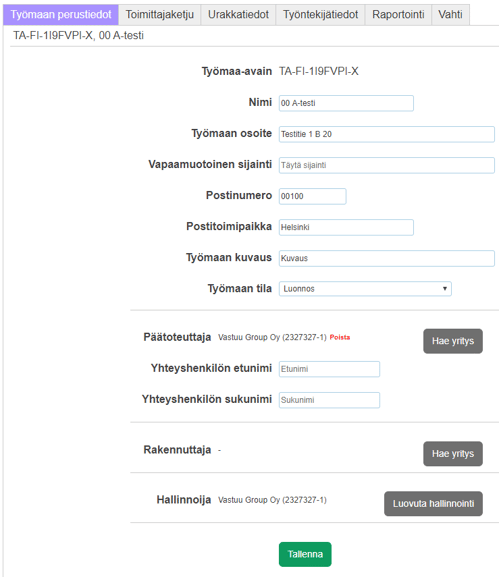
Task: Expand the Työmaan tila dropdown
Action: pyautogui.click(x=365, y=289)
